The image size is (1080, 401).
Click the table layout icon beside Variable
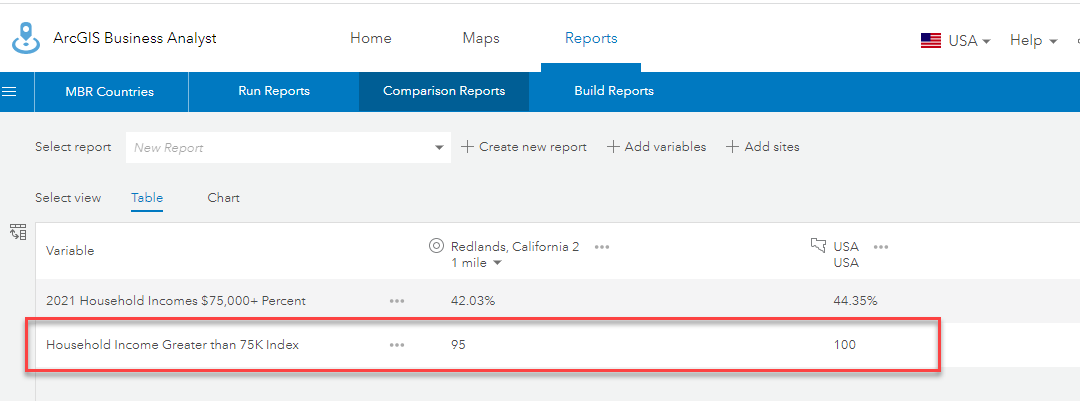(18, 232)
